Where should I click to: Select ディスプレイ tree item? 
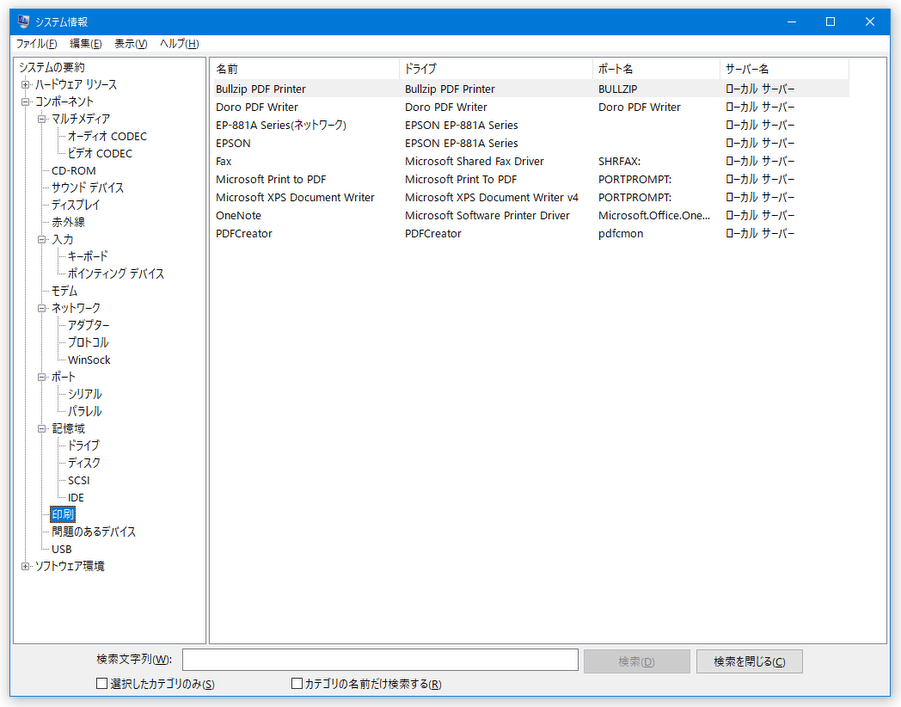(x=75, y=205)
